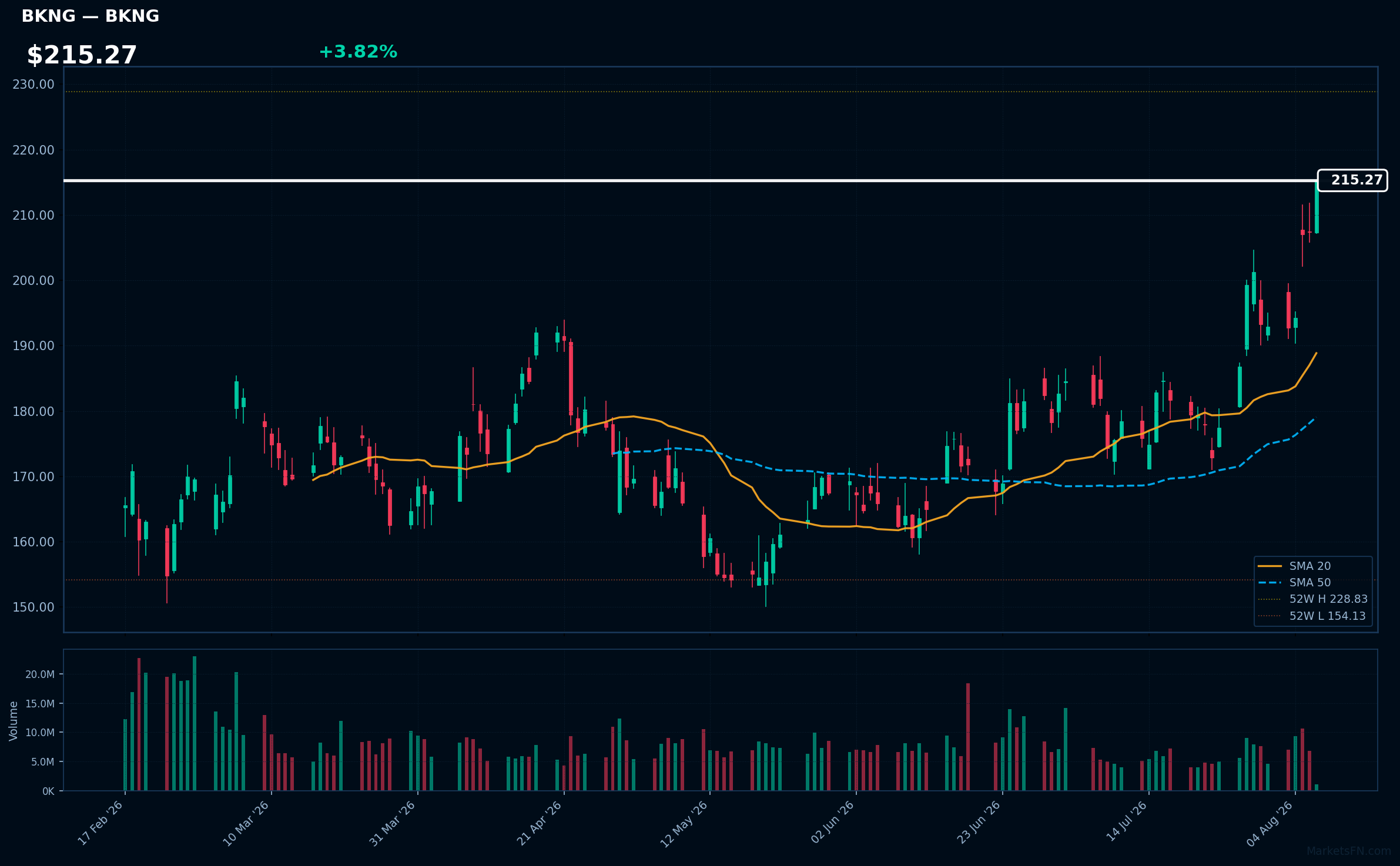Click the 15.0M volume axis label
This screenshot has width=1400, height=866.
40,704
